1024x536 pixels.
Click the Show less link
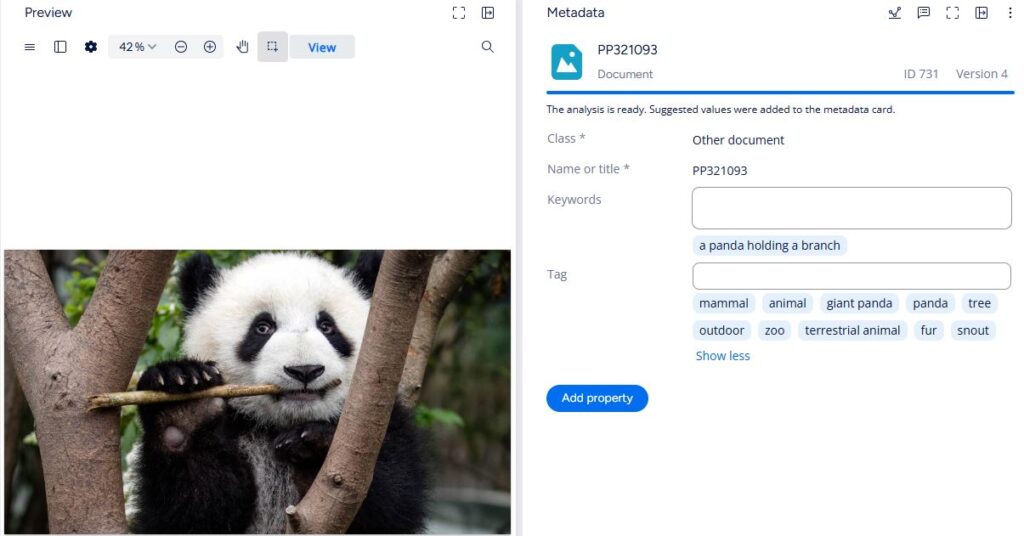(x=722, y=356)
